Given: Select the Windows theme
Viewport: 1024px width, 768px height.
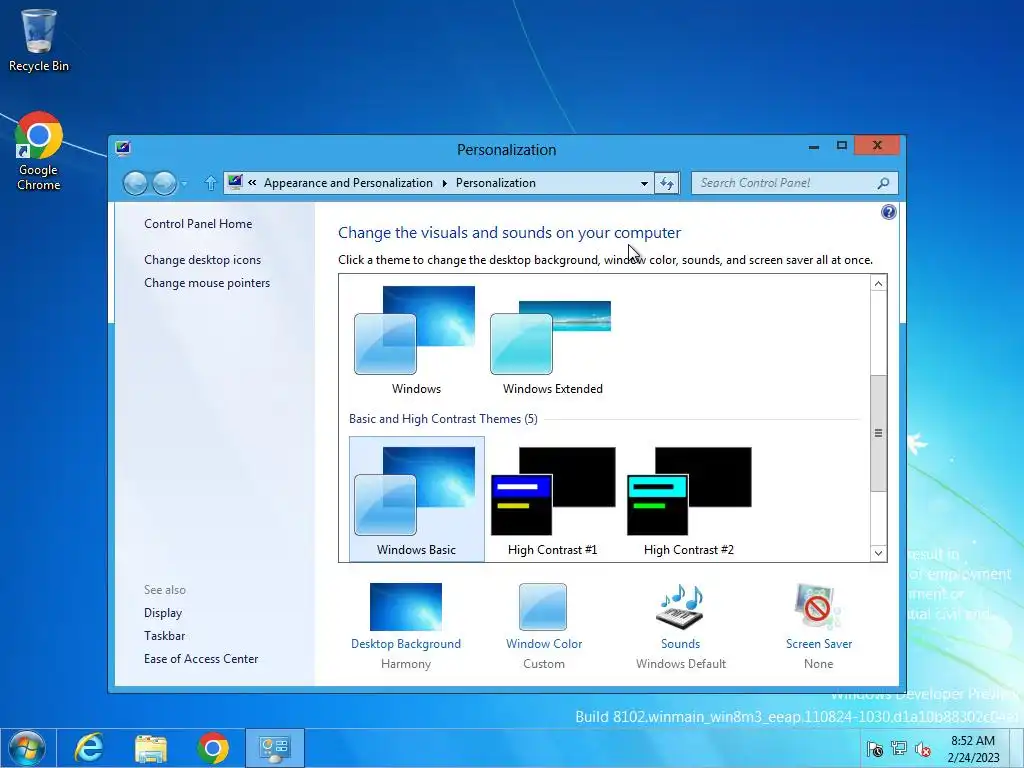Looking at the screenshot, I should pyautogui.click(x=416, y=340).
